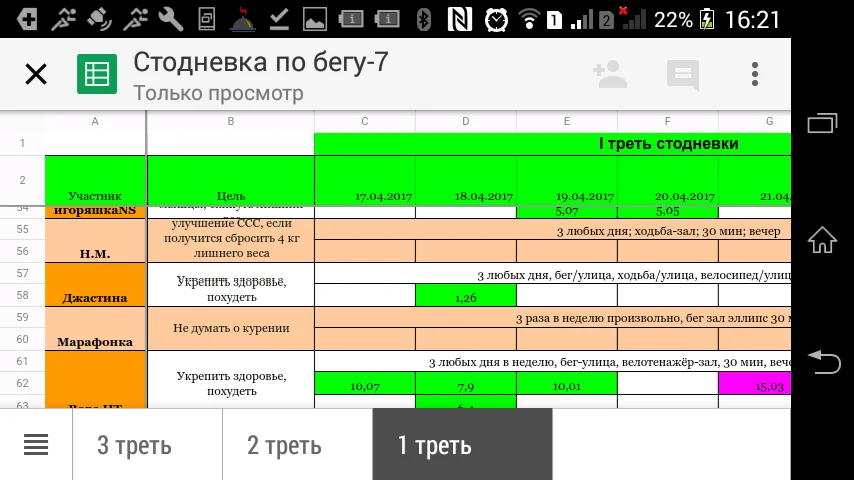Select the 17.04.2017 date cell
Image resolution: width=854 pixels, height=480 pixels.
pyautogui.click(x=365, y=180)
